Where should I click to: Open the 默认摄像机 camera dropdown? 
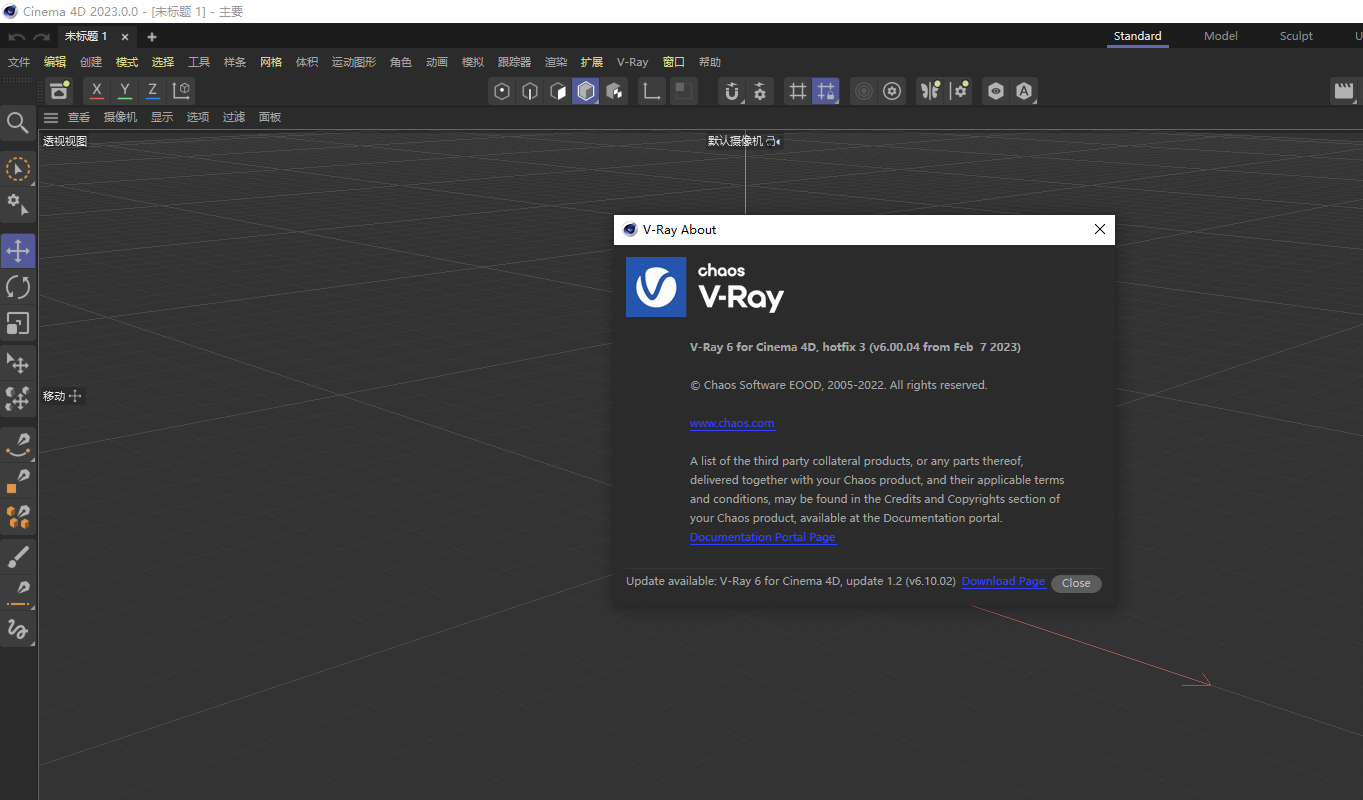click(x=743, y=140)
